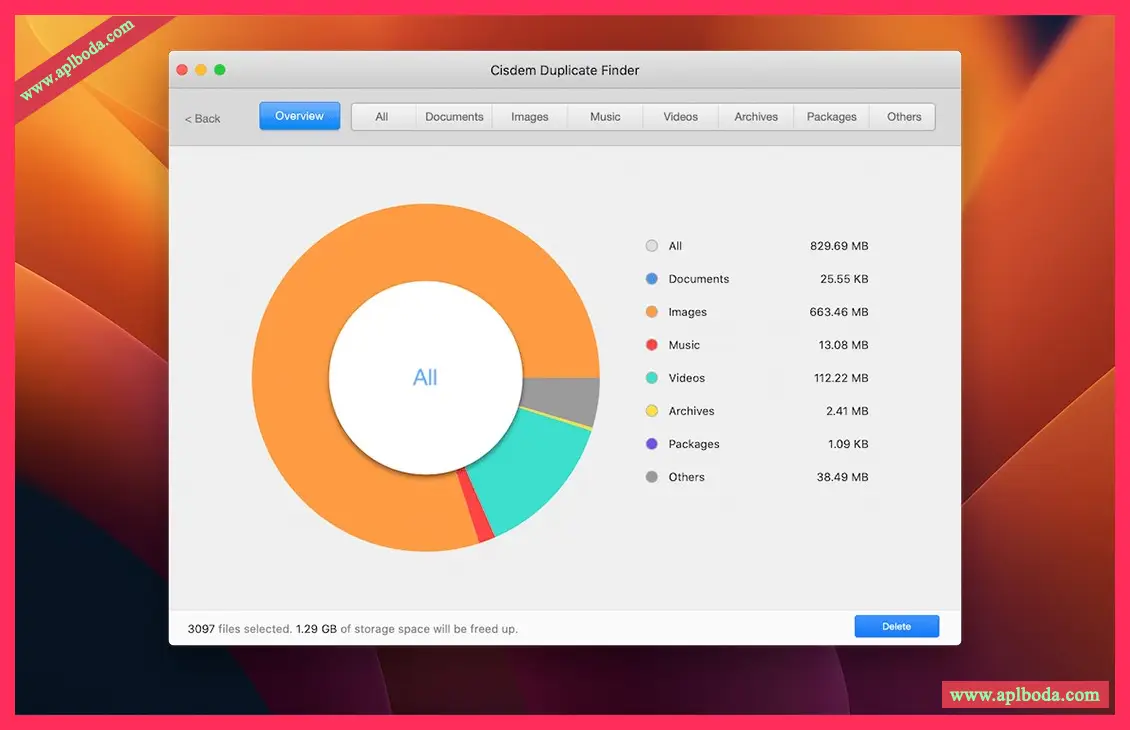This screenshot has height=730, width=1130.
Task: Open the Archives tab
Action: 756,117
